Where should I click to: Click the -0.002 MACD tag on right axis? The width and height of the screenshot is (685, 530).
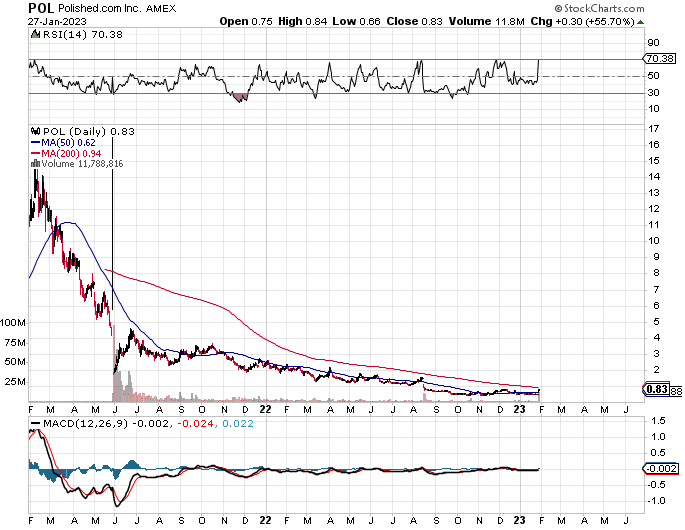tap(662, 469)
